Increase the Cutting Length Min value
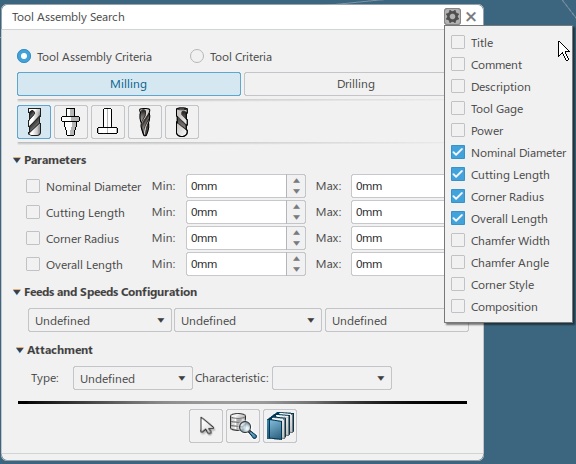The width and height of the screenshot is (576, 464). [296, 207]
